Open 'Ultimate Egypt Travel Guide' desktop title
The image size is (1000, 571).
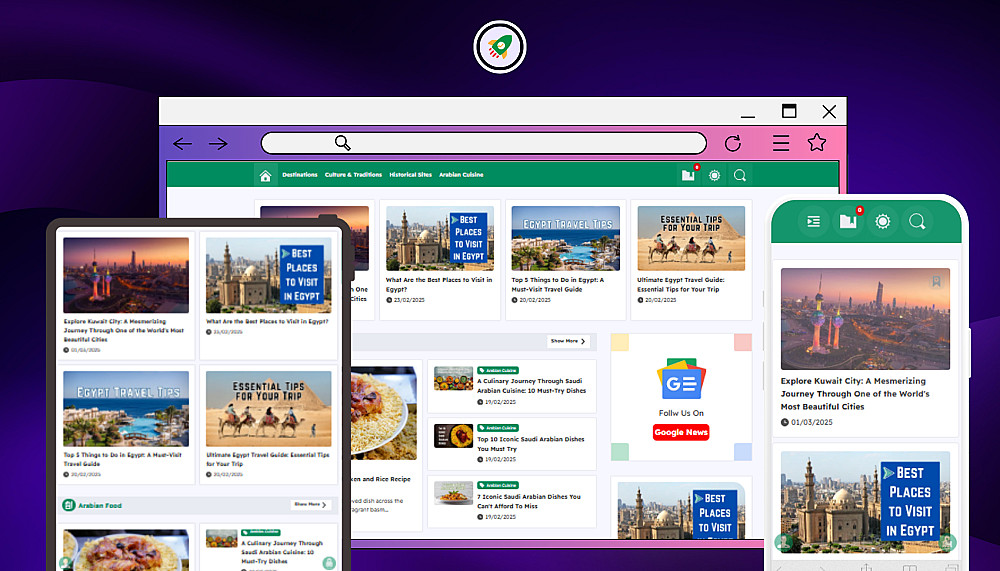tap(680, 285)
